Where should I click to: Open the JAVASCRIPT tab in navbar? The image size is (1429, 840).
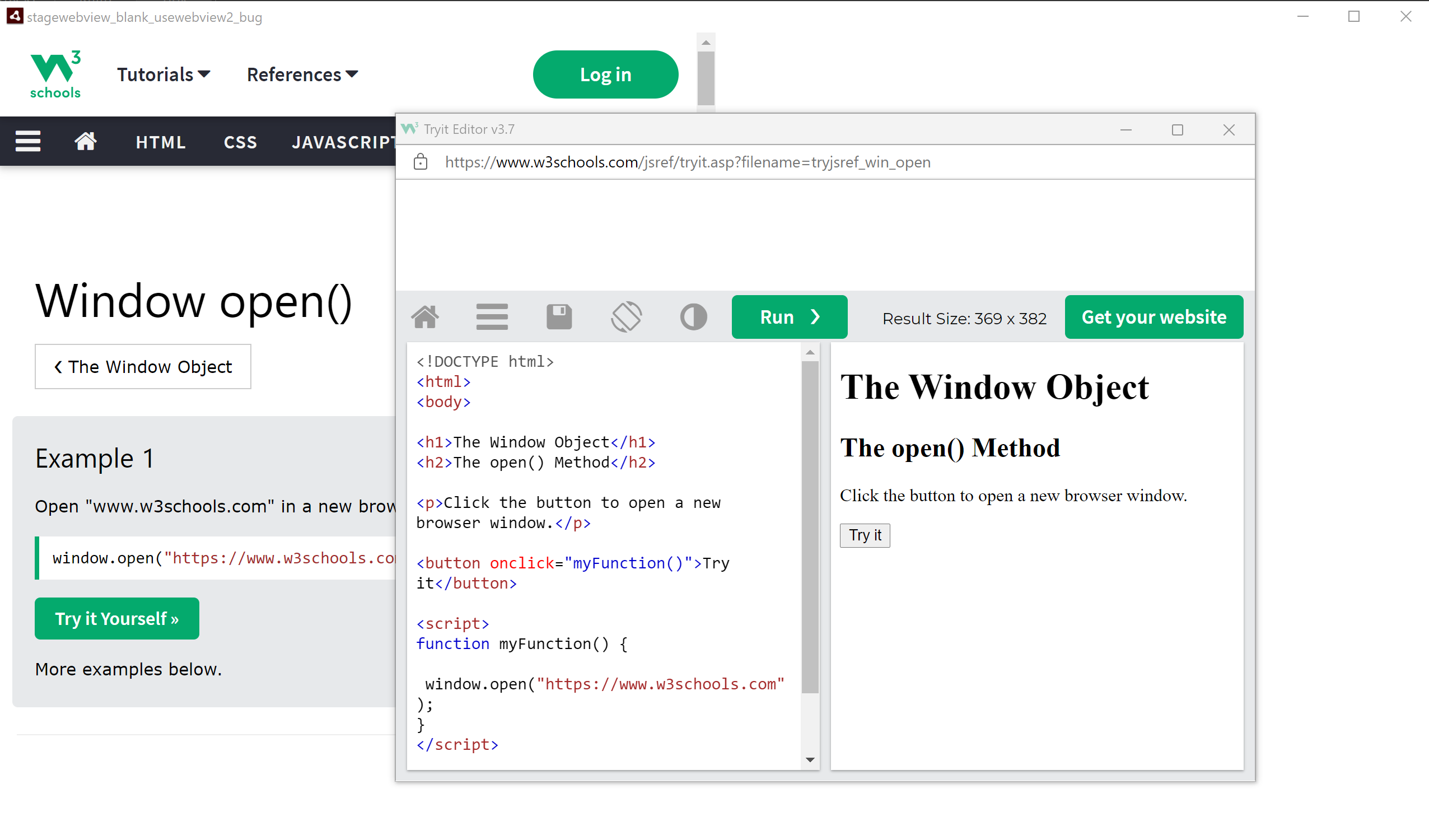coord(343,142)
